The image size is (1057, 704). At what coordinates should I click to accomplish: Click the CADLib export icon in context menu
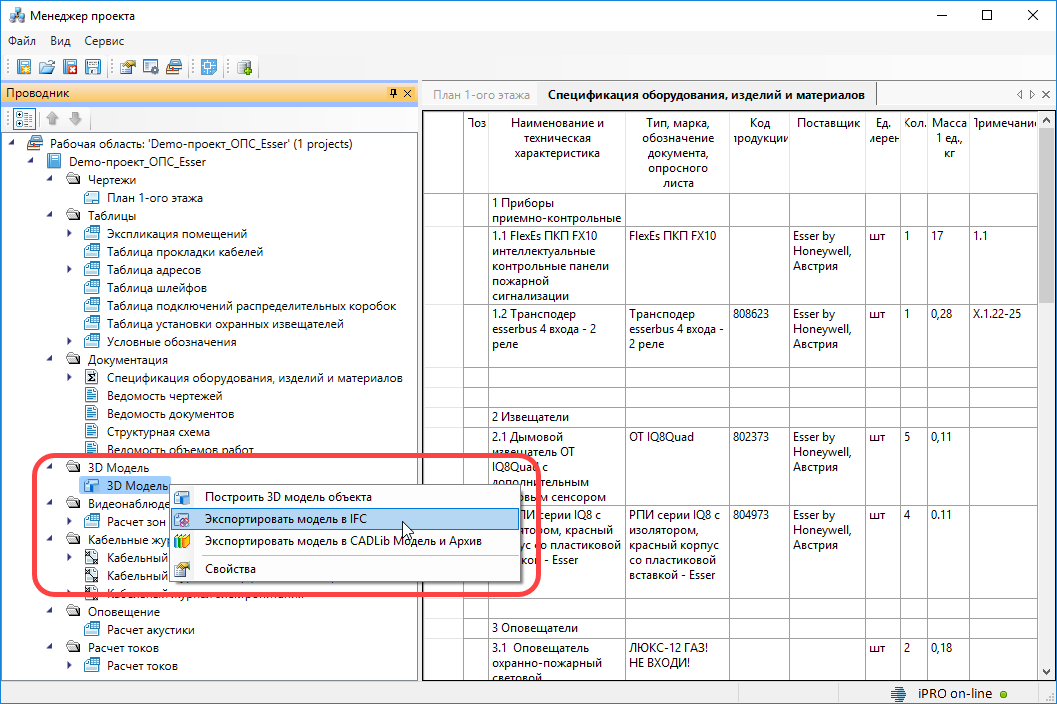tap(183, 541)
